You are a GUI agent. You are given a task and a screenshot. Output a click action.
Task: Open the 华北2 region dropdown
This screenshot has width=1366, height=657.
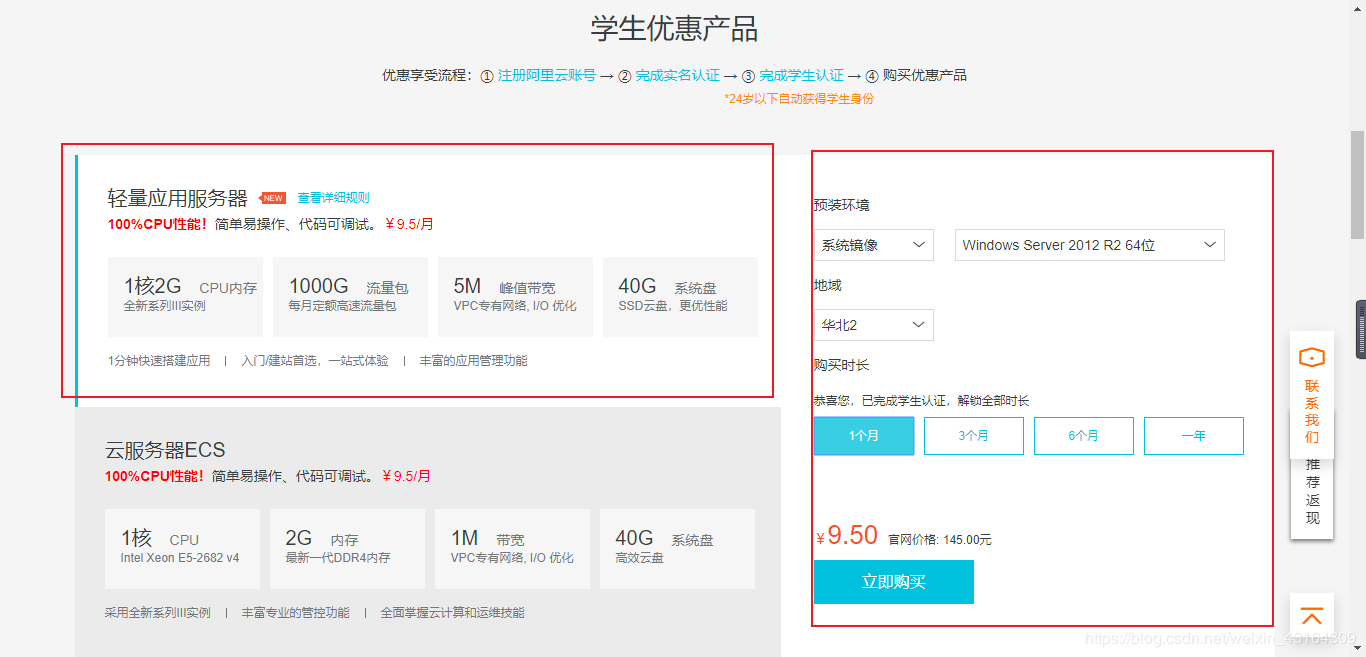pos(873,324)
